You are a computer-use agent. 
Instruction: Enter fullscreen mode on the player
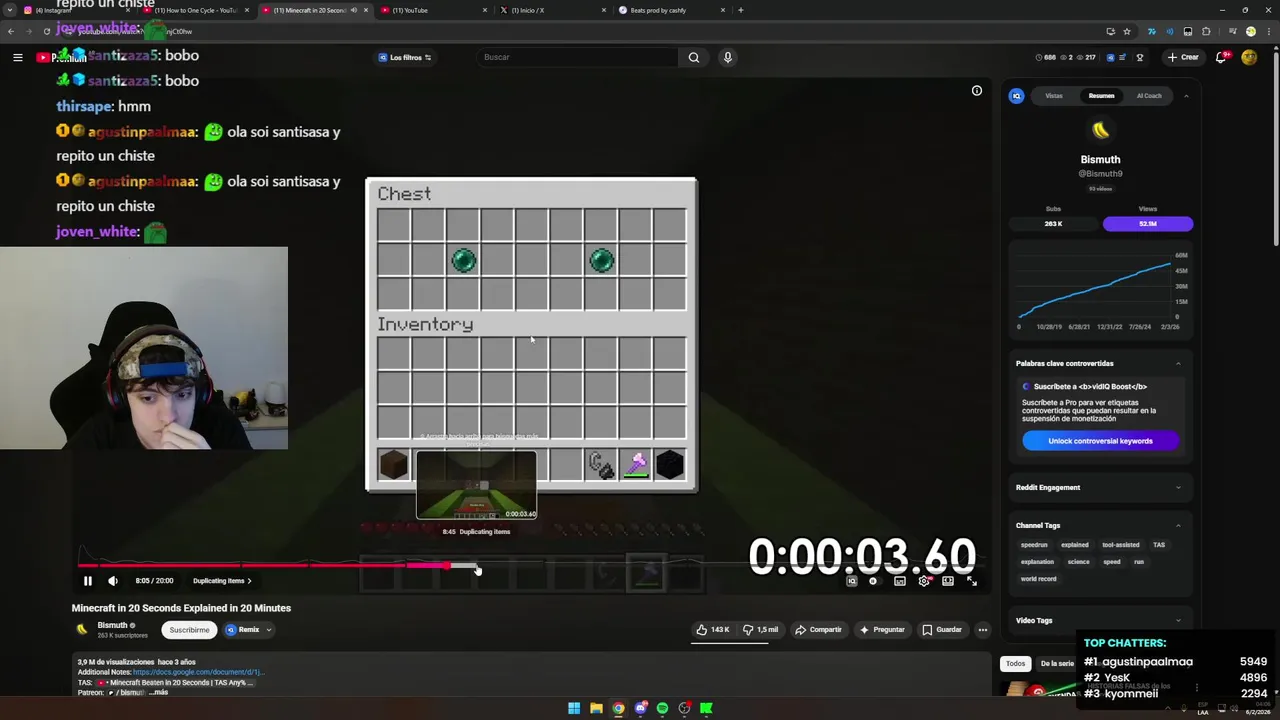[x=971, y=581]
